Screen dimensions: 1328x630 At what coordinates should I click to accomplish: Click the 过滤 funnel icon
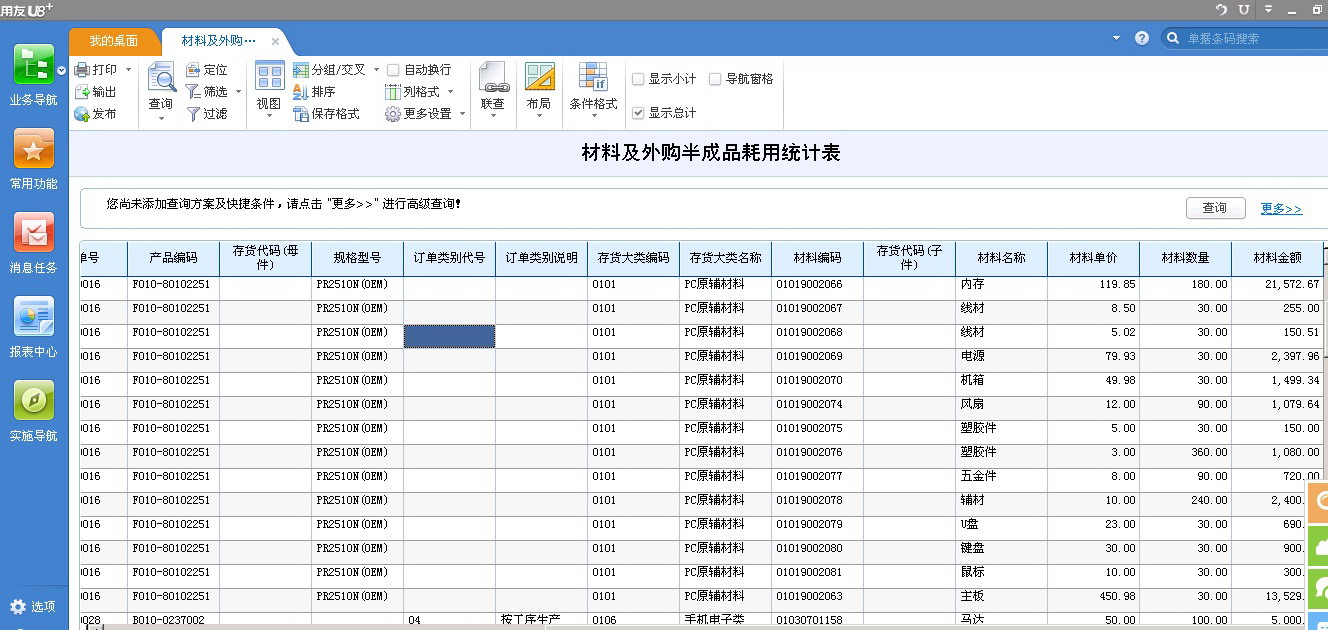click(193, 114)
